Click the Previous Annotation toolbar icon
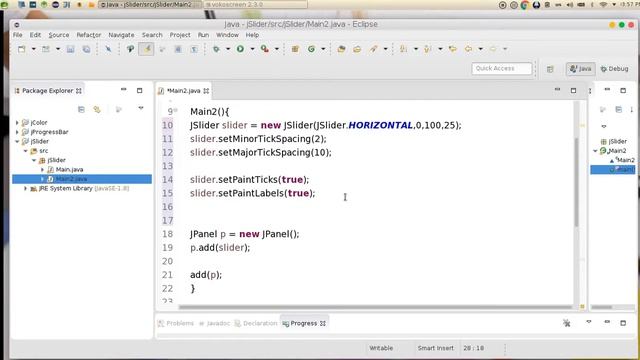640x360 pixels. (428, 49)
